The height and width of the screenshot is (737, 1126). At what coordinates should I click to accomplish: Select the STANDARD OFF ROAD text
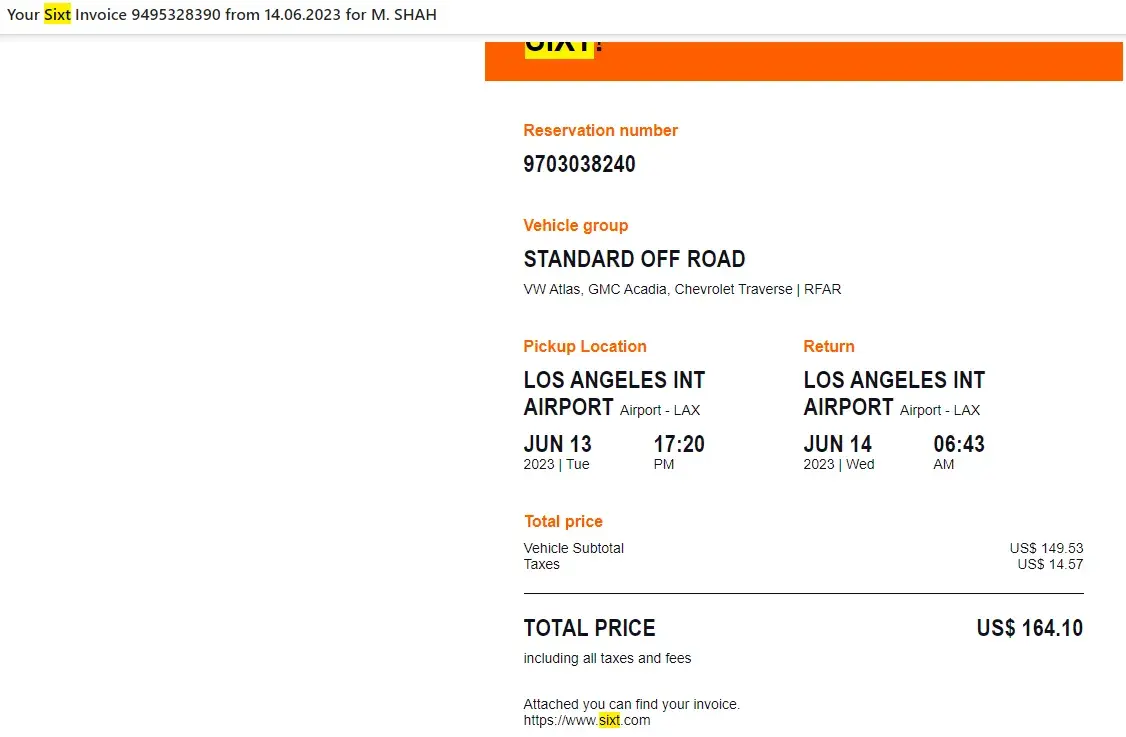coord(634,259)
